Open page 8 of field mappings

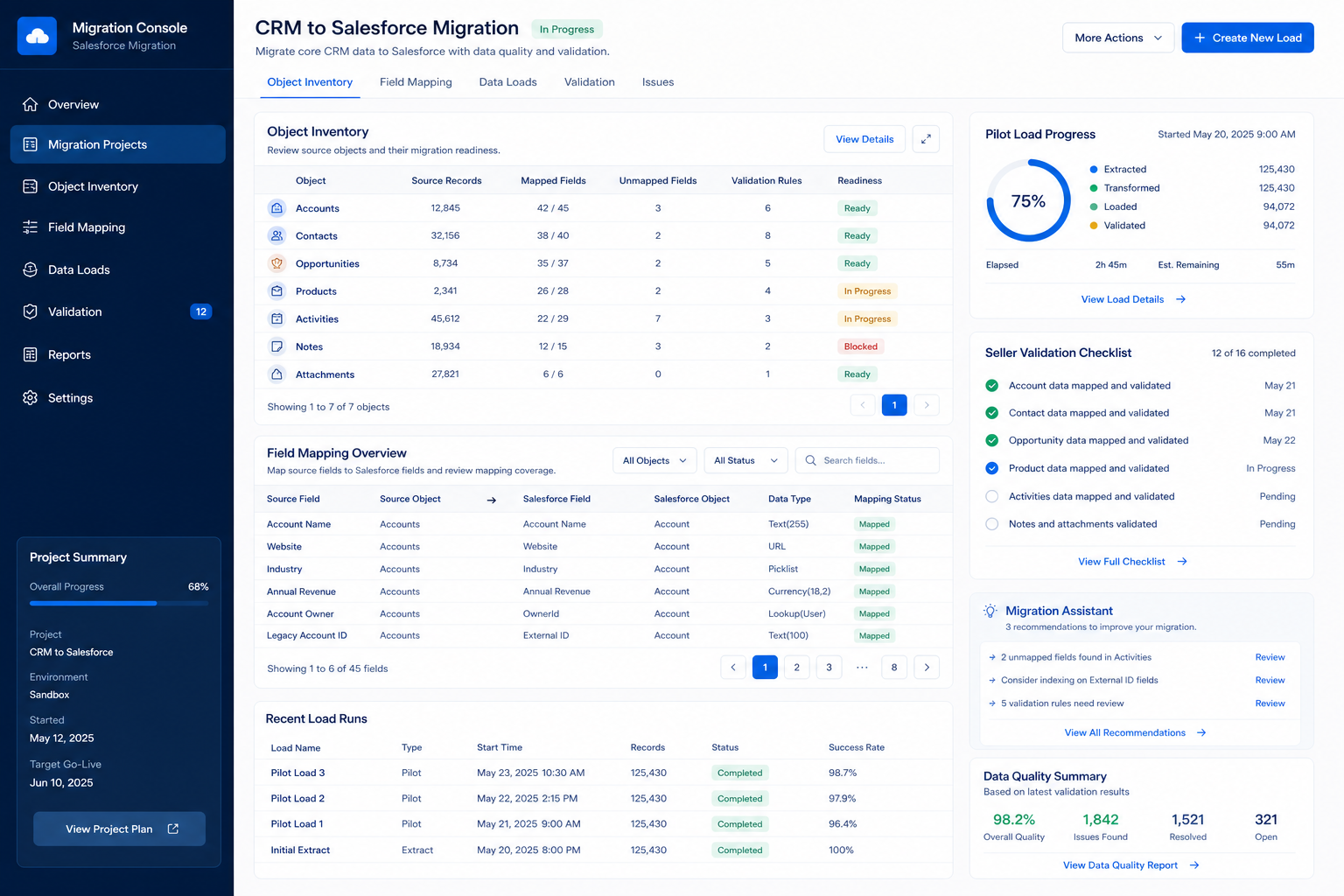point(894,668)
